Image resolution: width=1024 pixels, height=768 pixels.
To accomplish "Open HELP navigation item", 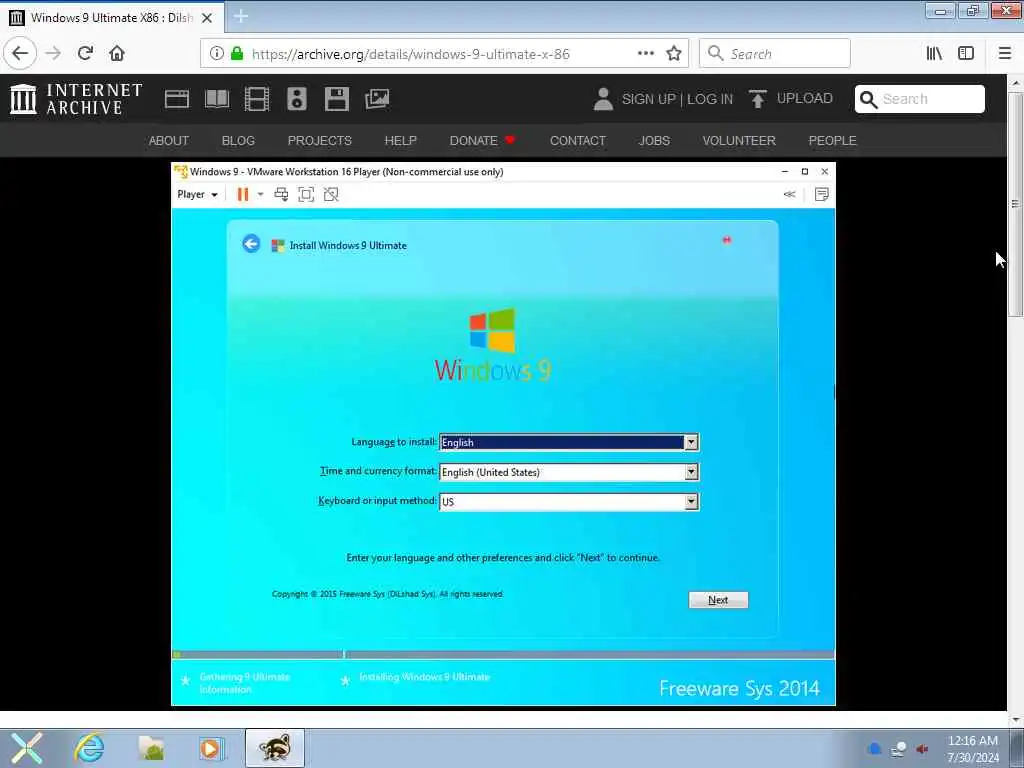I will 400,140.
